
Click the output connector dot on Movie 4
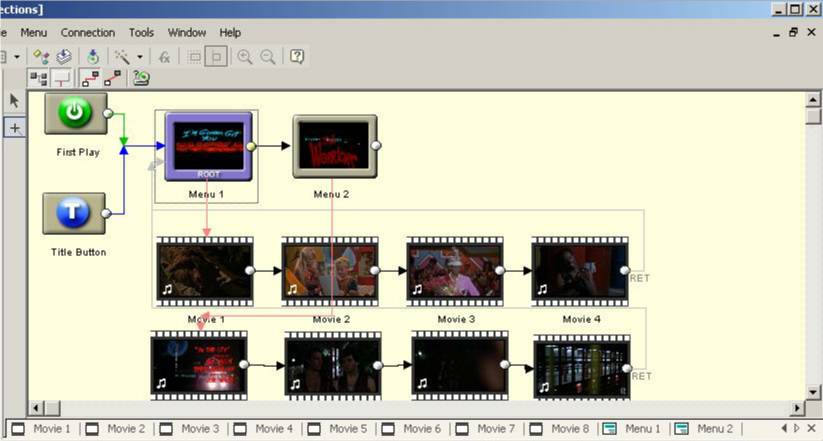(625, 270)
